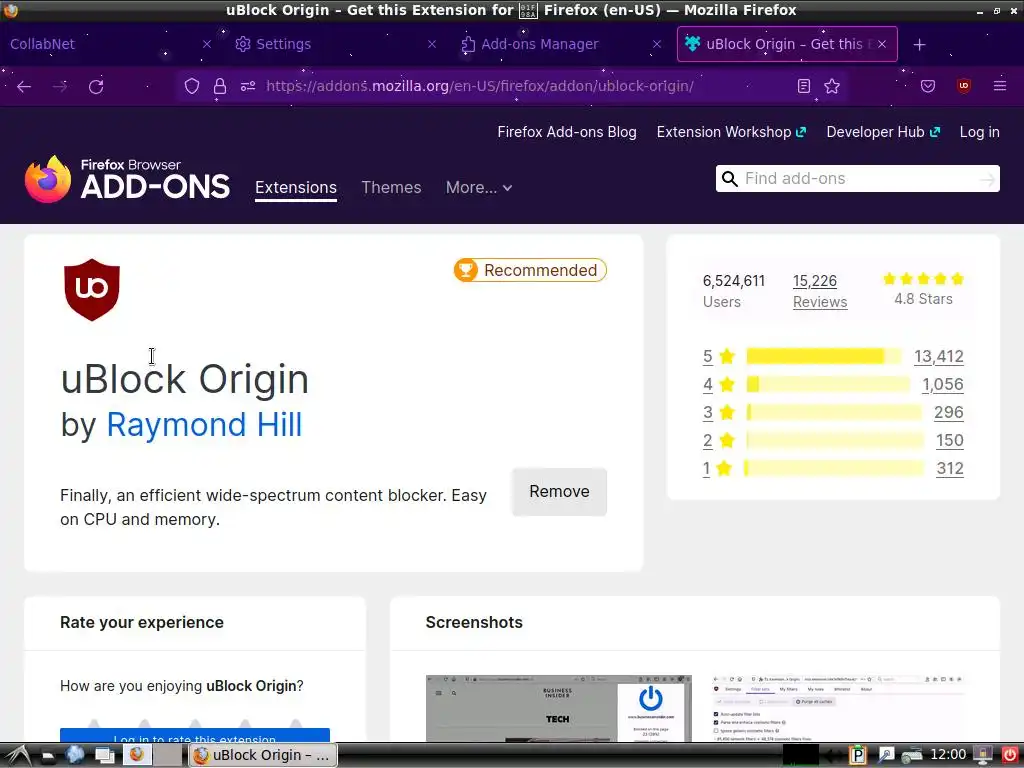Open the 312 one-star reviews count
This screenshot has height=768, width=1024.
950,469
